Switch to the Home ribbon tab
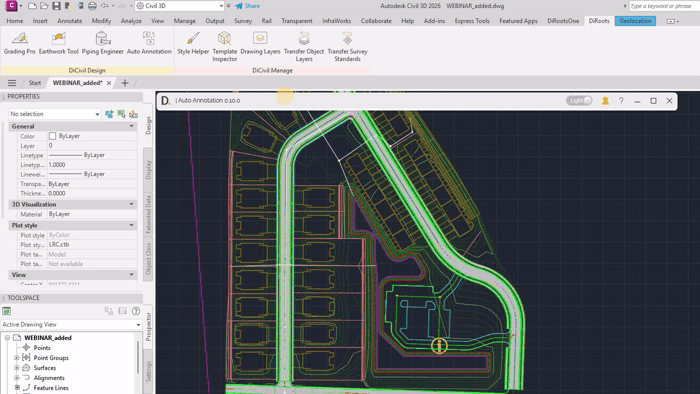This screenshot has height=394, width=700. (x=15, y=21)
